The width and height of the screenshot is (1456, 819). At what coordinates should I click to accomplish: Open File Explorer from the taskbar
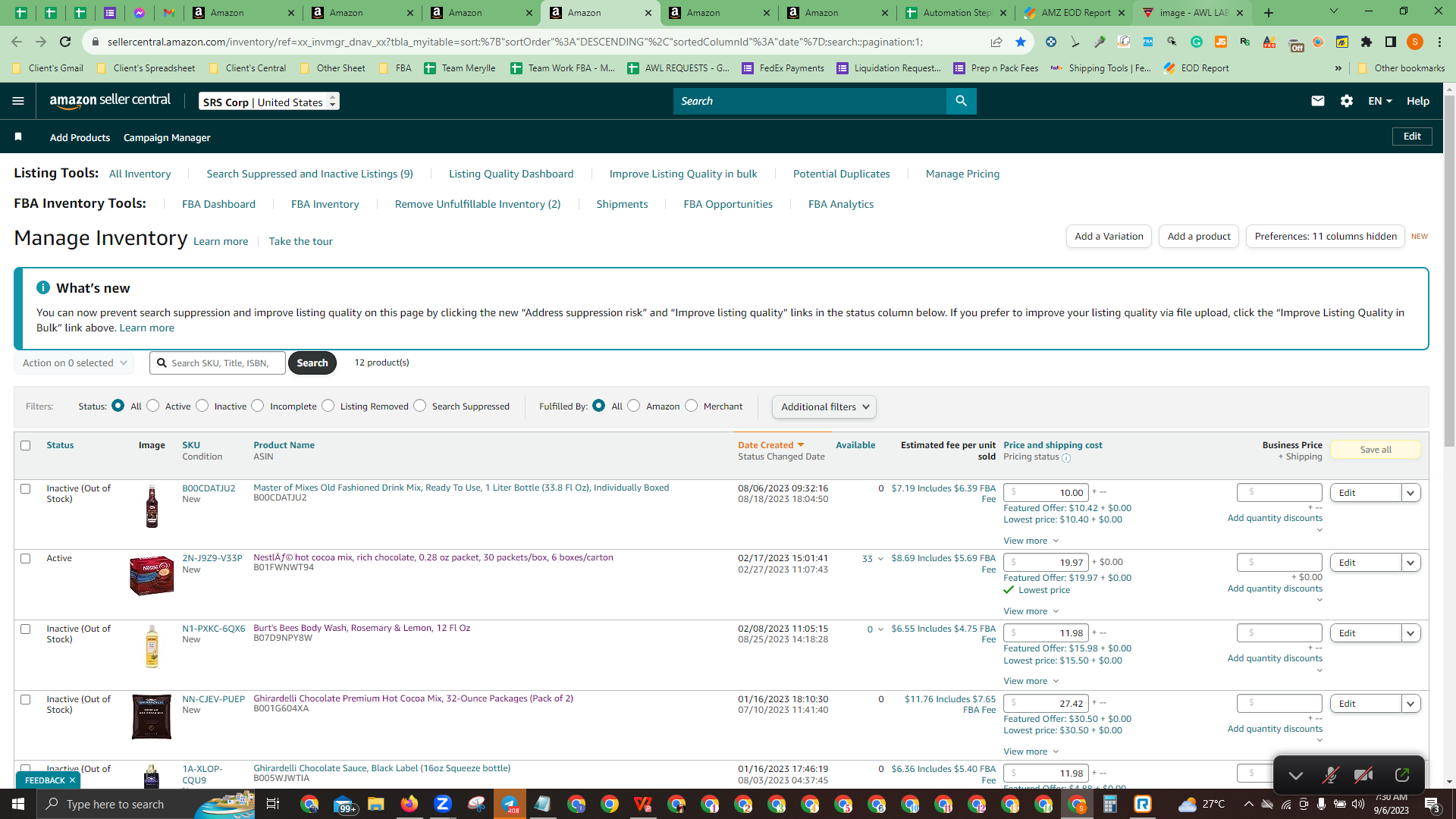click(376, 804)
